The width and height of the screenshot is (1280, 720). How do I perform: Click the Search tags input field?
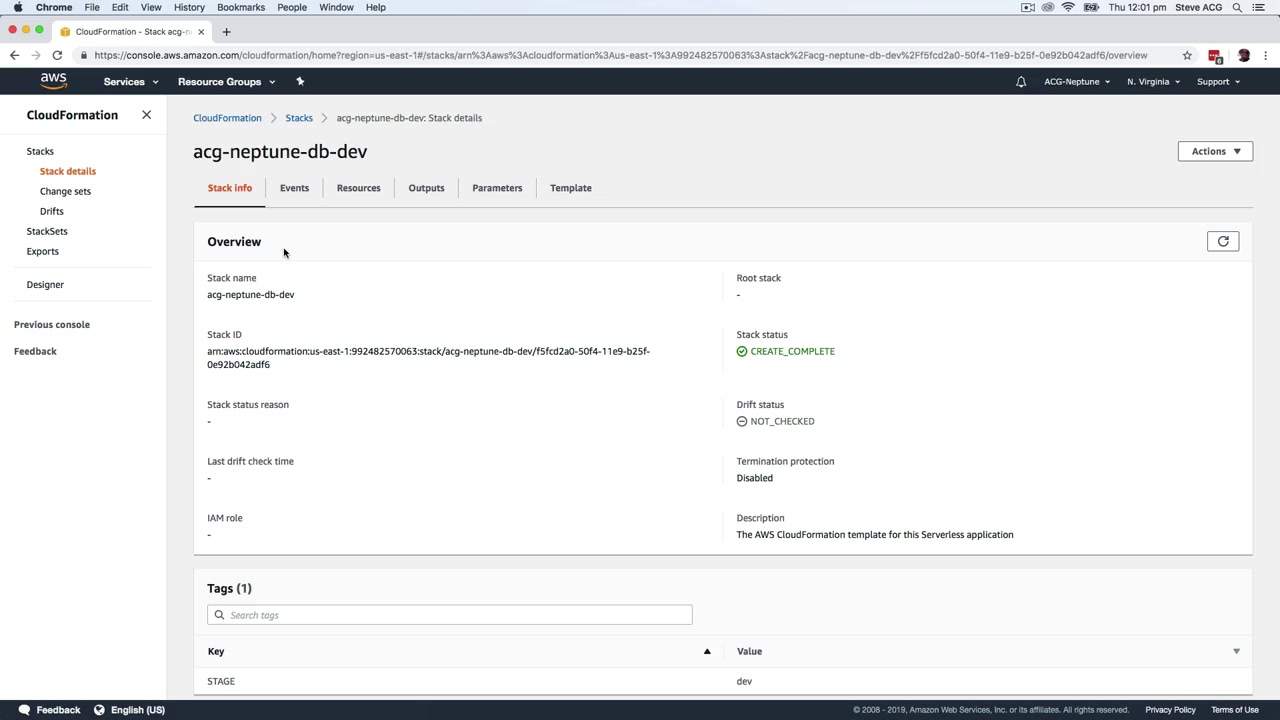[x=450, y=615]
